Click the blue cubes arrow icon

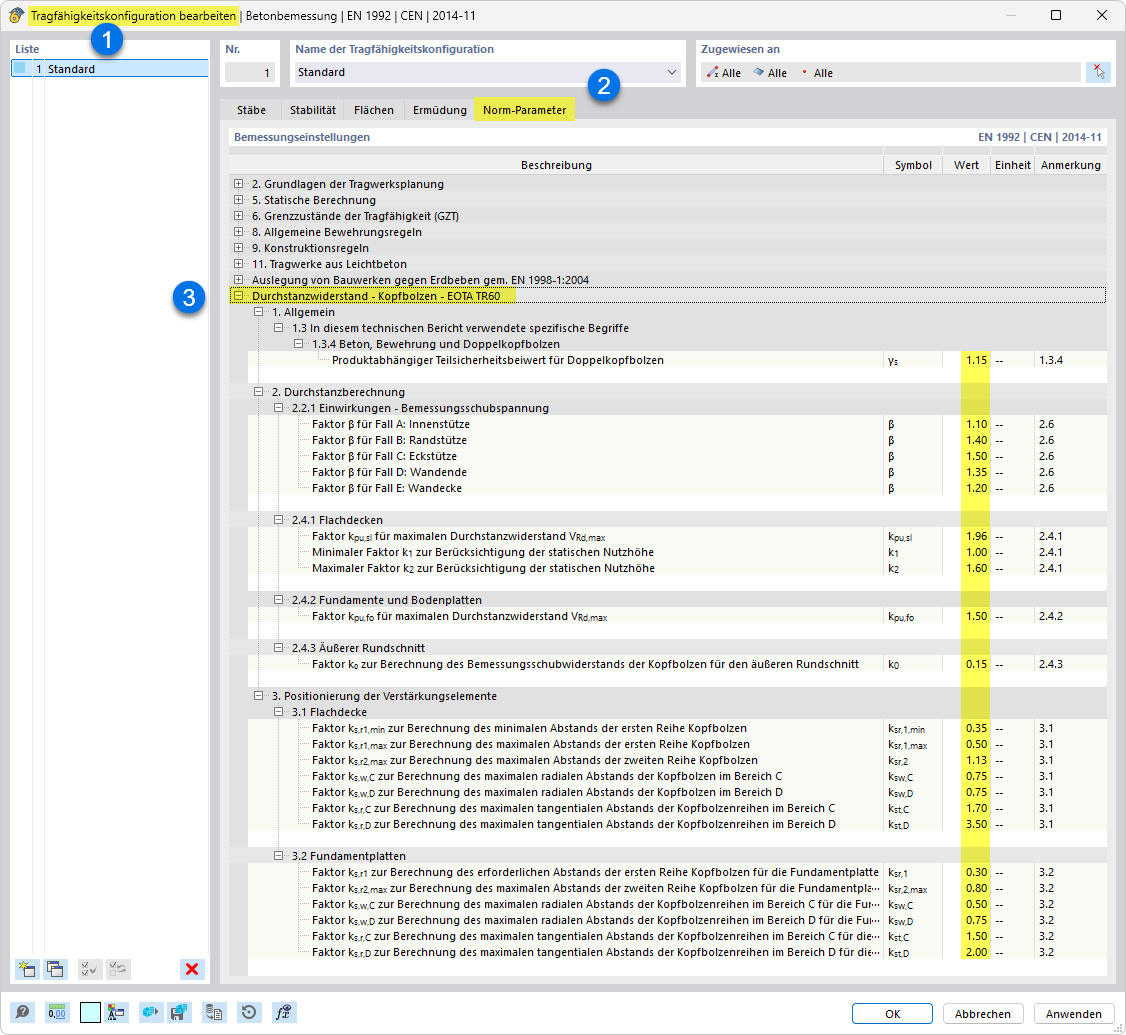click(149, 1013)
